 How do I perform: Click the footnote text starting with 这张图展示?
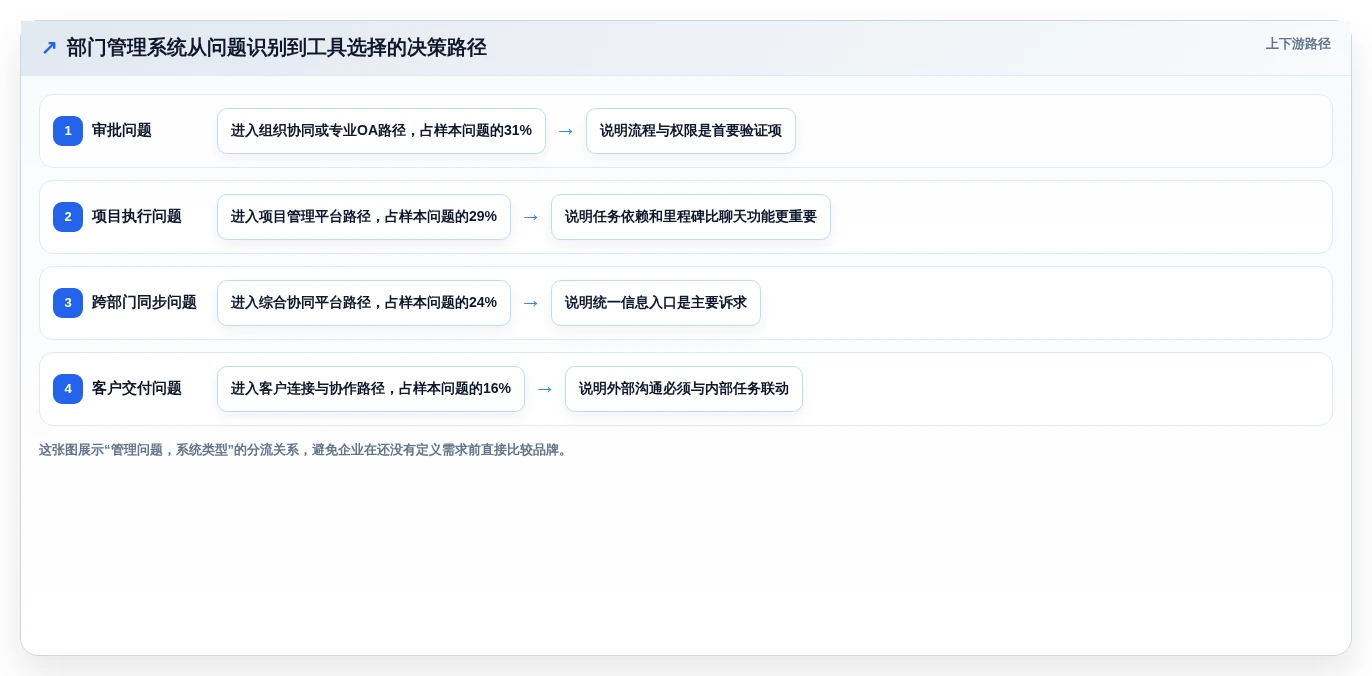point(305,450)
